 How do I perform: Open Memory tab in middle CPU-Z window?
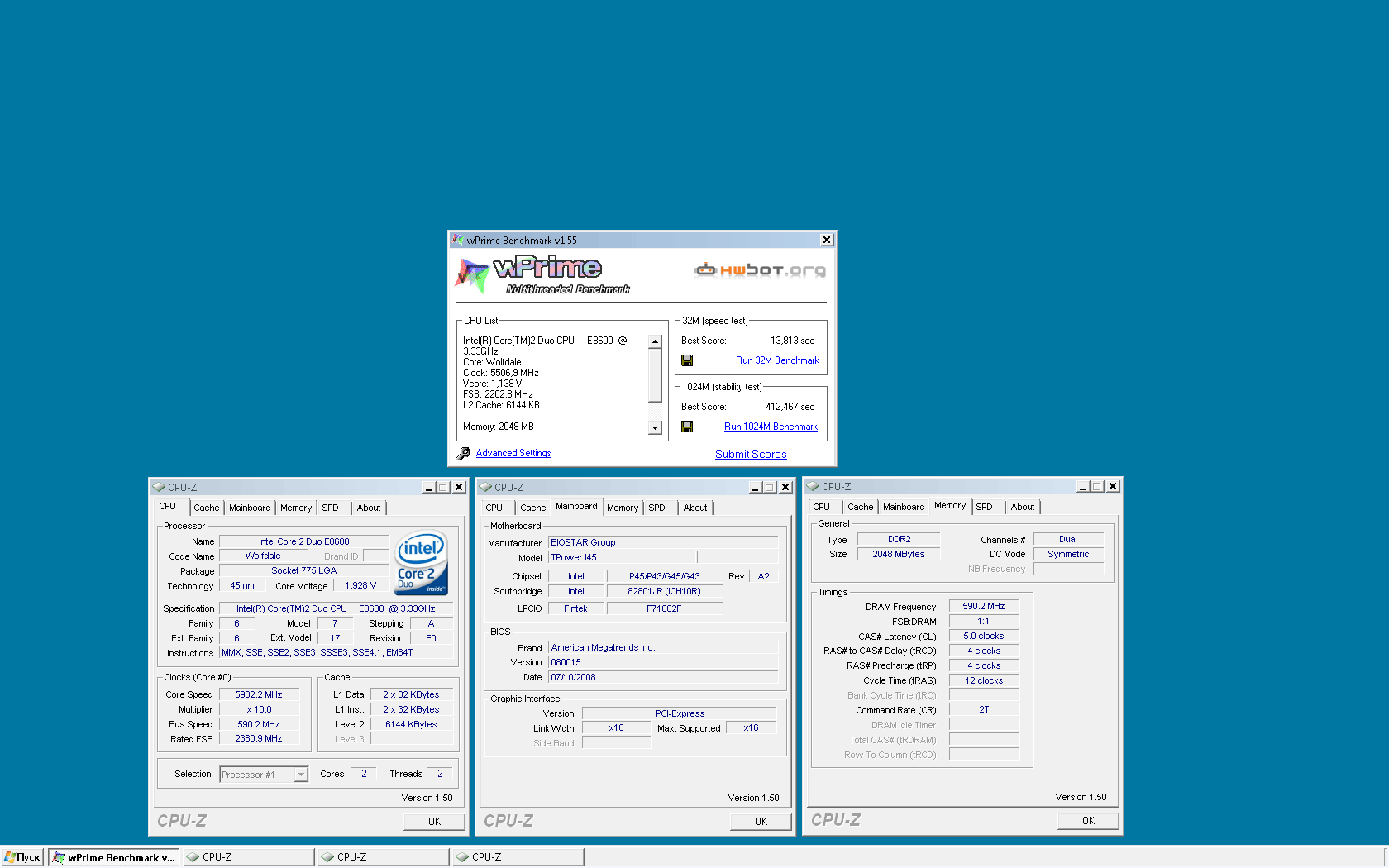click(623, 508)
